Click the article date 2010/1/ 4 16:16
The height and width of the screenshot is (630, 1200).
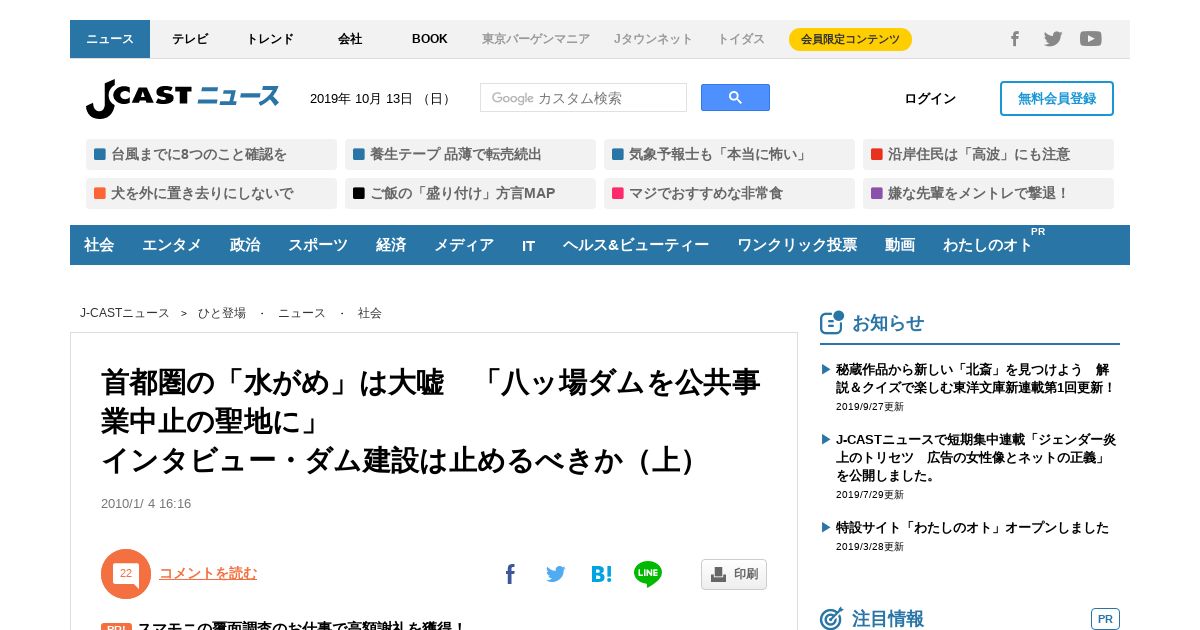click(x=146, y=504)
